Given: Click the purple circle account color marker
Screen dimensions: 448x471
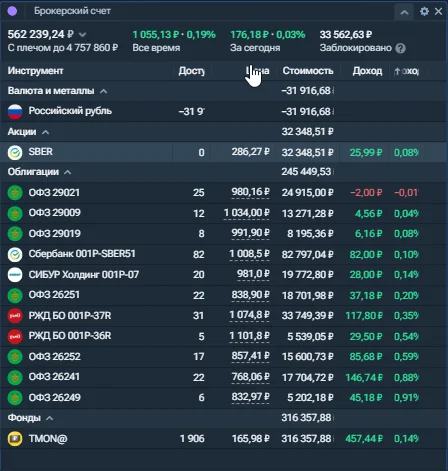Looking at the screenshot, I should pyautogui.click(x=12, y=11).
